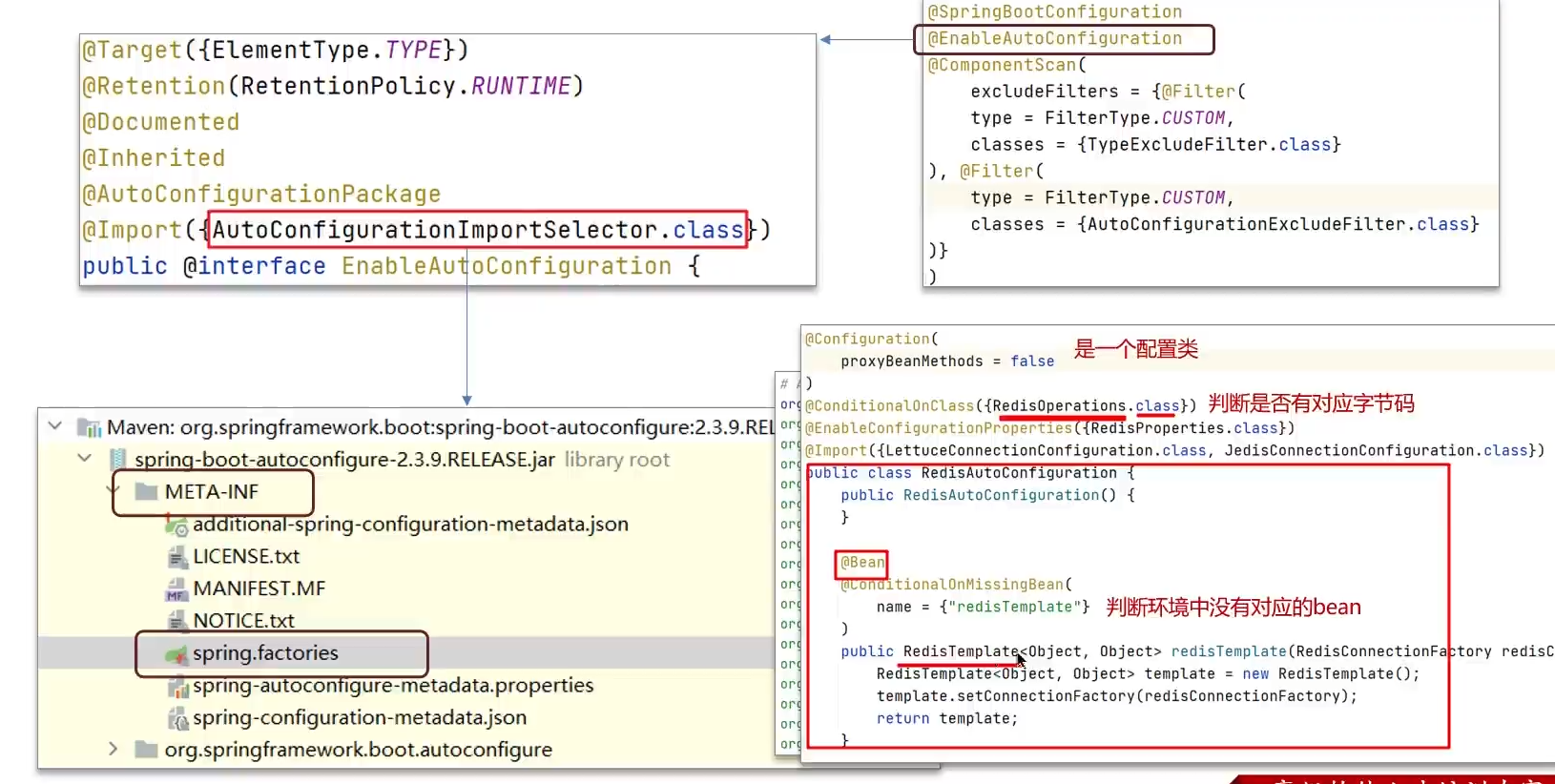
Task: Click the META-INF folder icon
Action: (x=146, y=491)
